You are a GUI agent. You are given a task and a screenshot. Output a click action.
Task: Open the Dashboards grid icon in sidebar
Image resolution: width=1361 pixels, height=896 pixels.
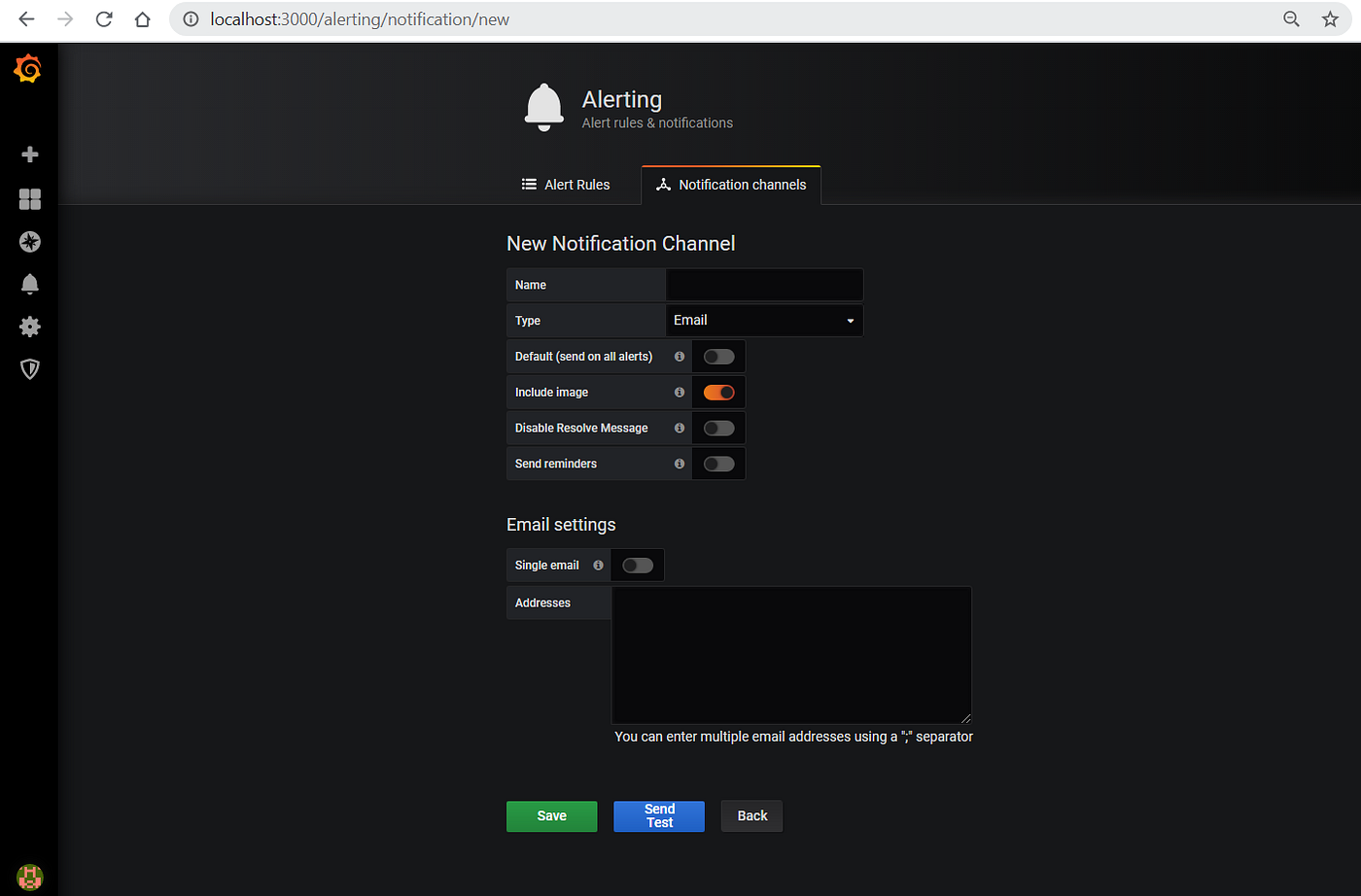click(30, 199)
